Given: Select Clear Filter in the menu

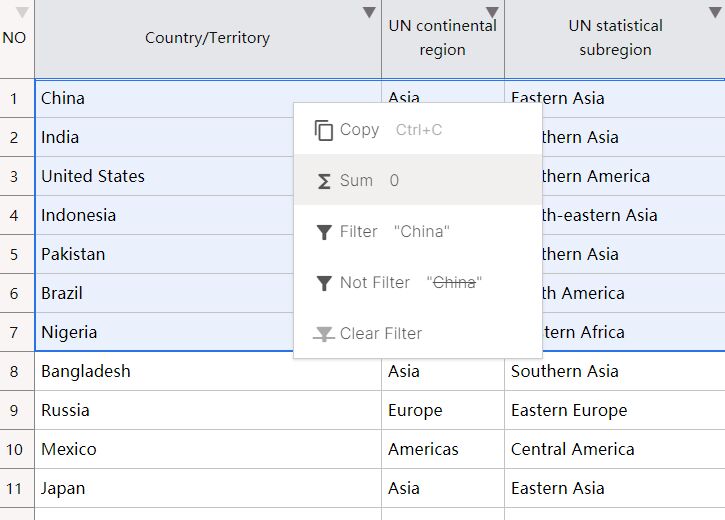Looking at the screenshot, I should coord(381,334).
